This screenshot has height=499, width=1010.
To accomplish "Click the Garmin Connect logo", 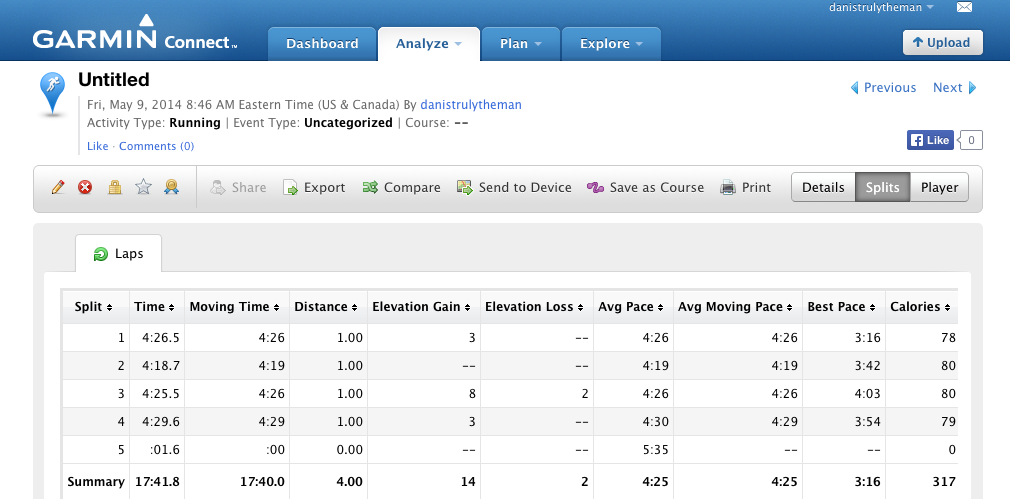I will pyautogui.click(x=135, y=40).
